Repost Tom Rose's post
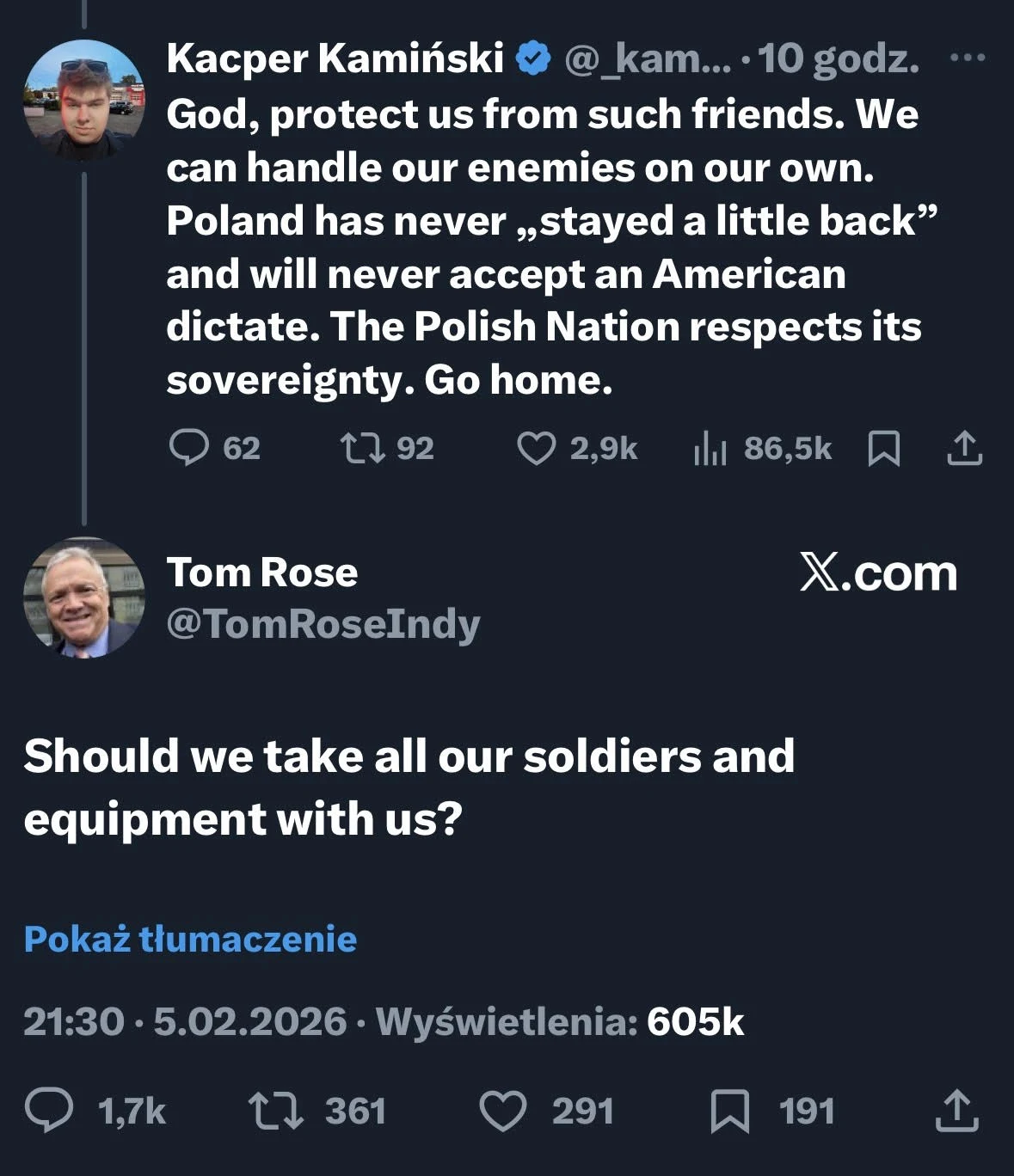Screen dimensions: 1014x1176 point(276,1110)
